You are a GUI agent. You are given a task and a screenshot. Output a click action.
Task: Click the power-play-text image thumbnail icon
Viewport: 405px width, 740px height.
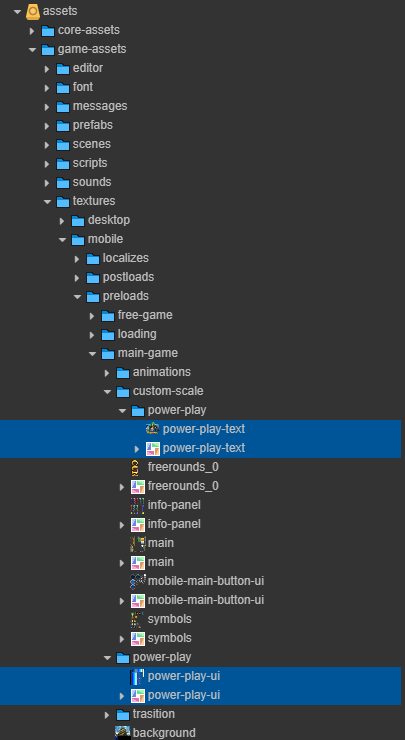(x=152, y=429)
